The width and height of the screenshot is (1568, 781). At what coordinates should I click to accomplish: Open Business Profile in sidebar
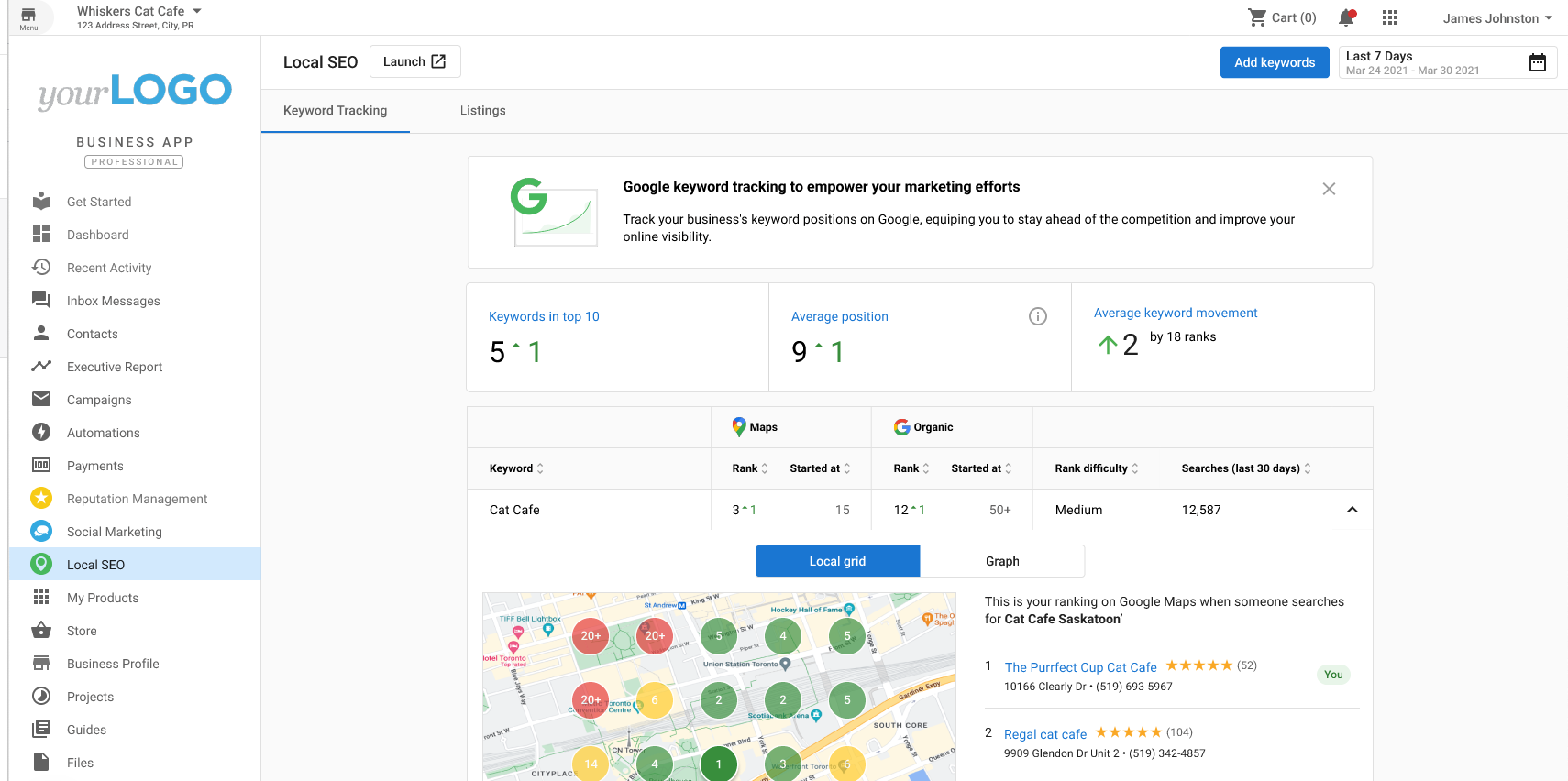135,664
